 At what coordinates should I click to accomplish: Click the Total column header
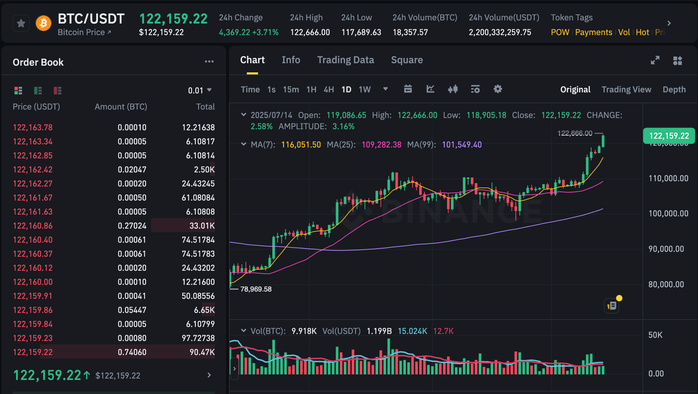point(205,107)
